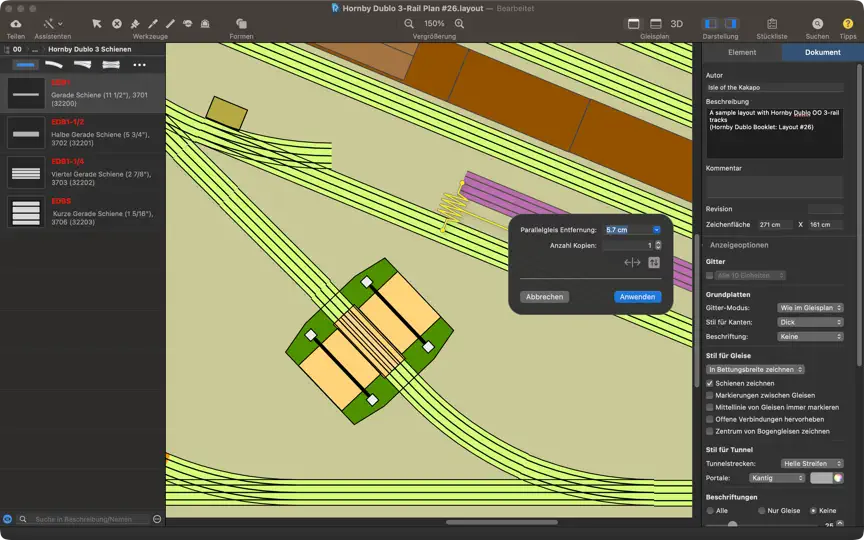Toggle the right sidebar in Darstellung

pyautogui.click(x=731, y=24)
